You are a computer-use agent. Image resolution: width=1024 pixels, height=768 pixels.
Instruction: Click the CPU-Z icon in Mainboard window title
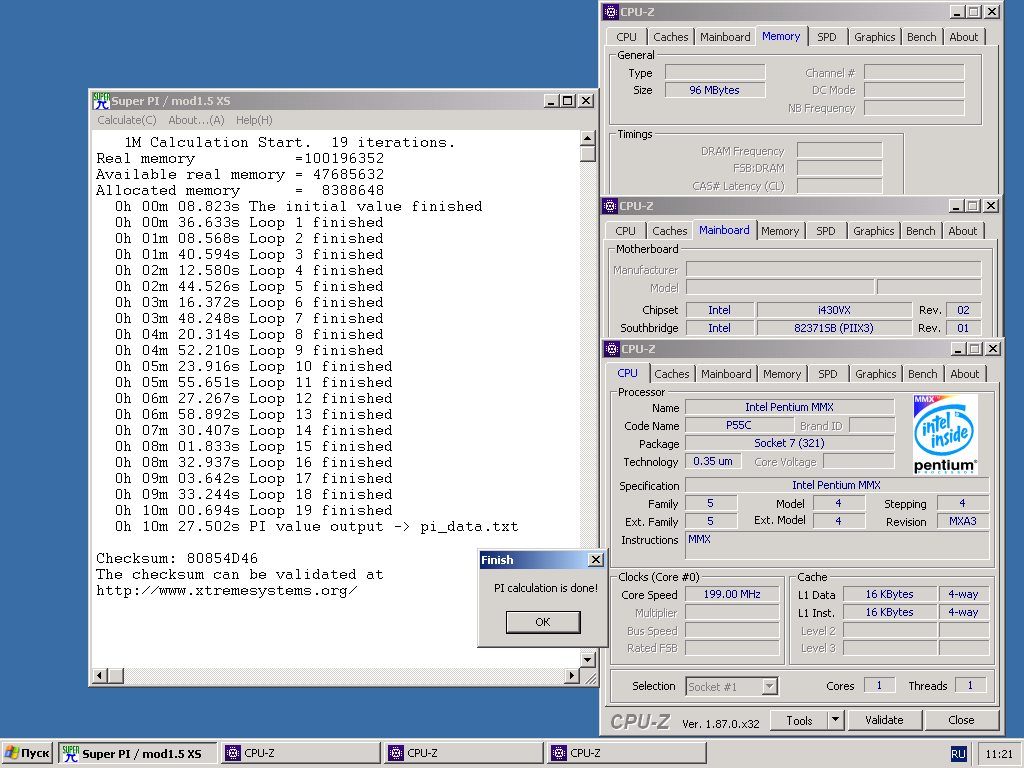[610, 206]
